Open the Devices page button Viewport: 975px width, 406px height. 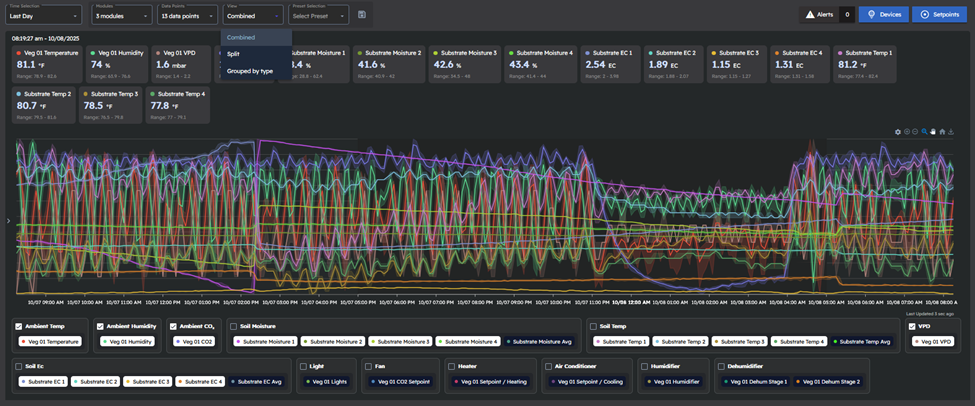pos(883,15)
